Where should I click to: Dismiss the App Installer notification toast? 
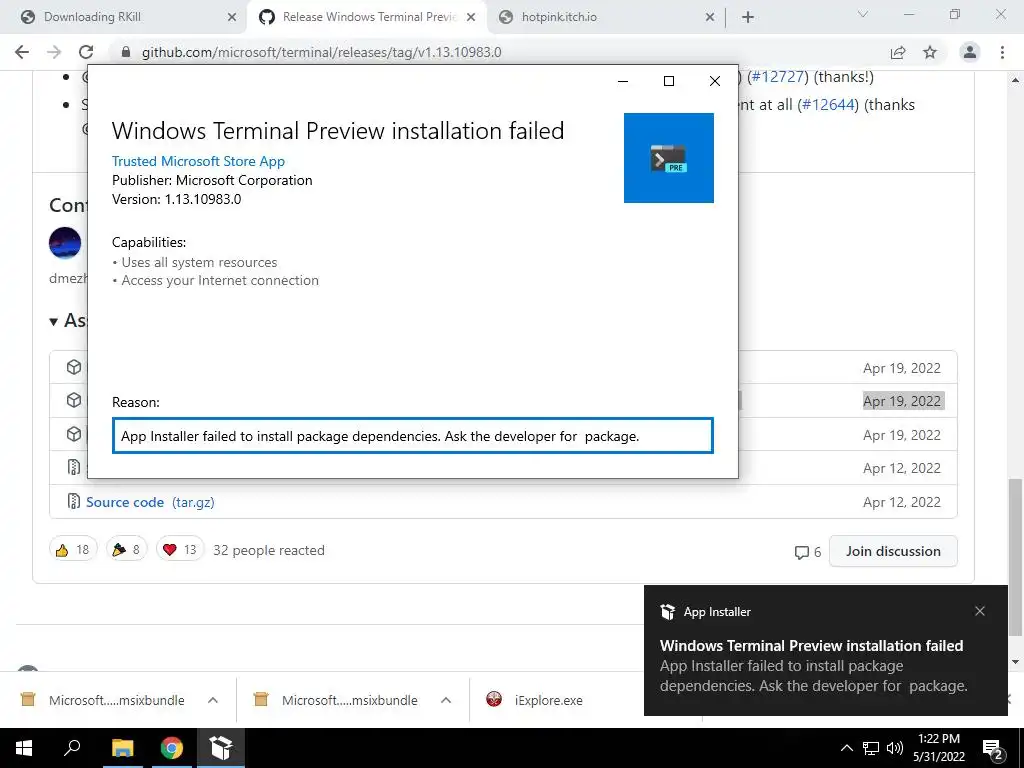pos(980,611)
